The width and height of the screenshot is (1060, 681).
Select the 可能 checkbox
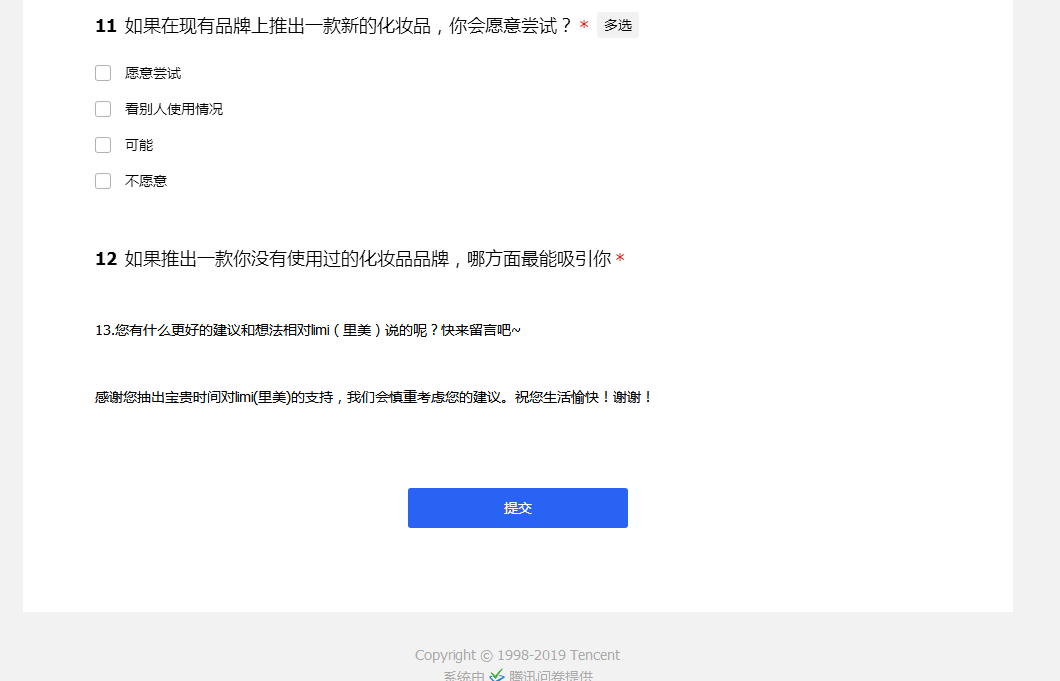pos(103,145)
